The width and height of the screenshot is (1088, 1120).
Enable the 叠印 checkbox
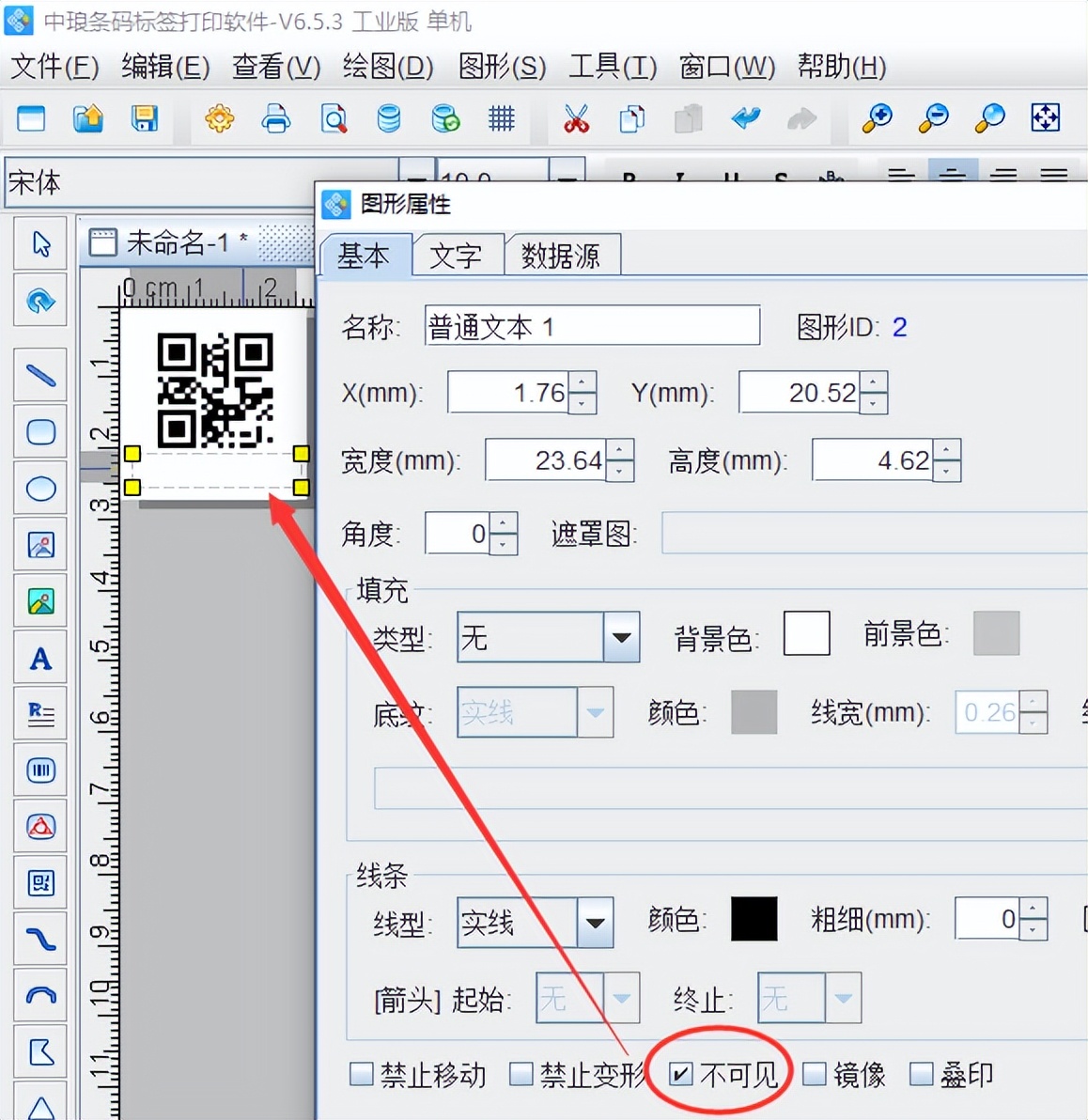(921, 1074)
